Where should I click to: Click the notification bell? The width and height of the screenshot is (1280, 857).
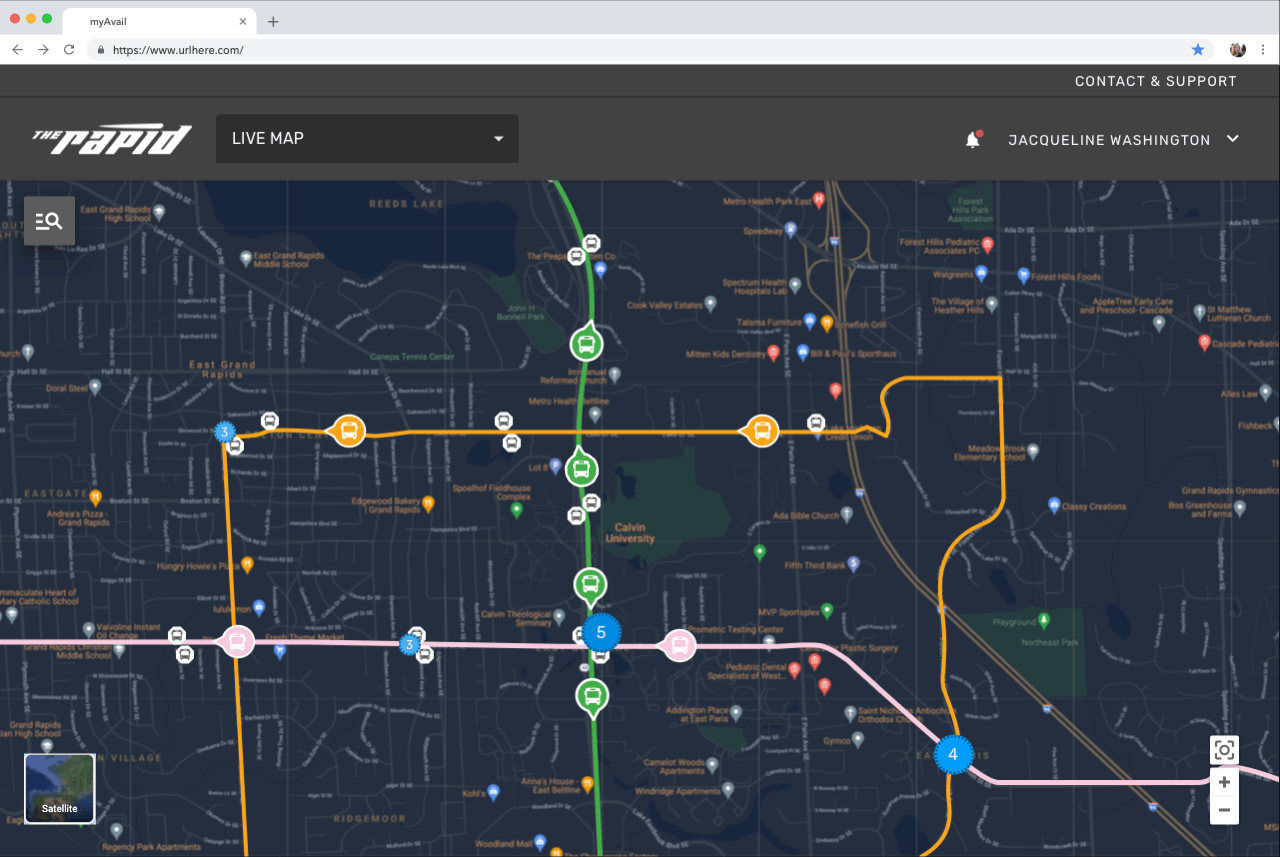(x=971, y=139)
